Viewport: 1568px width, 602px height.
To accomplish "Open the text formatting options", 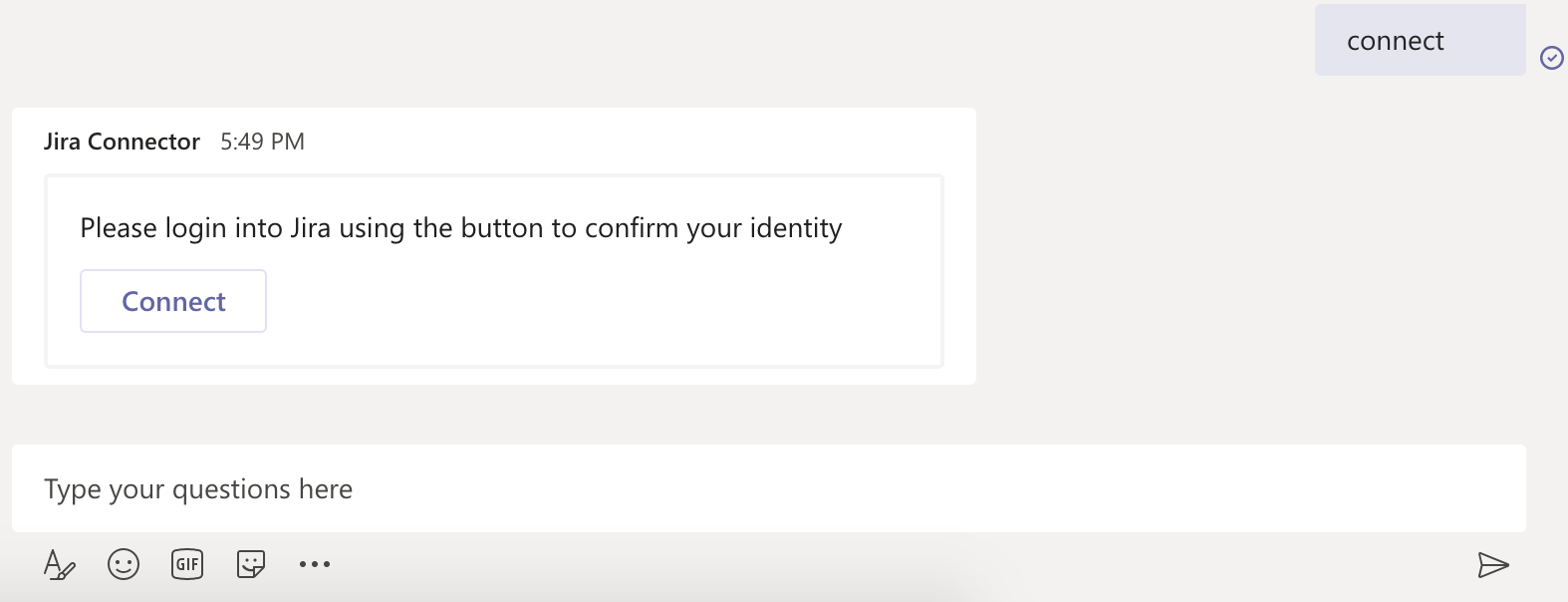I will pos(59,565).
